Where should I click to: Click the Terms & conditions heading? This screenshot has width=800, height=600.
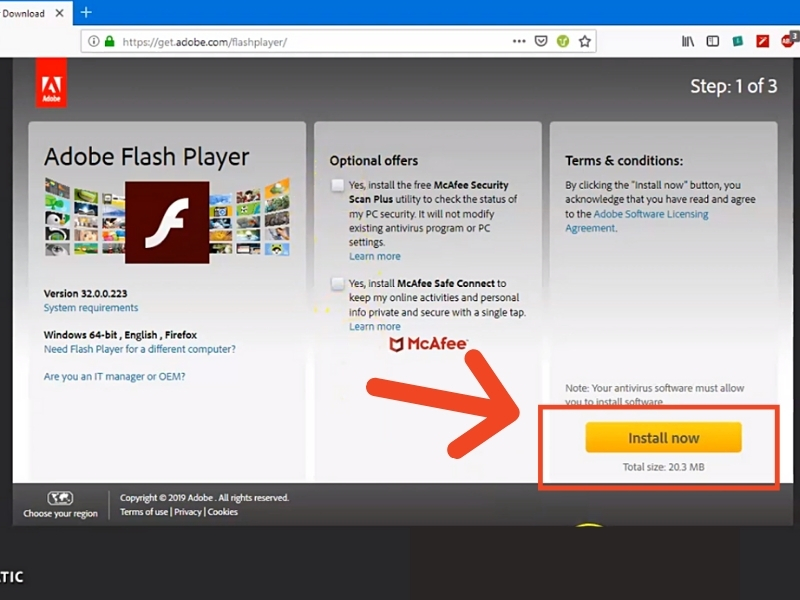click(624, 161)
